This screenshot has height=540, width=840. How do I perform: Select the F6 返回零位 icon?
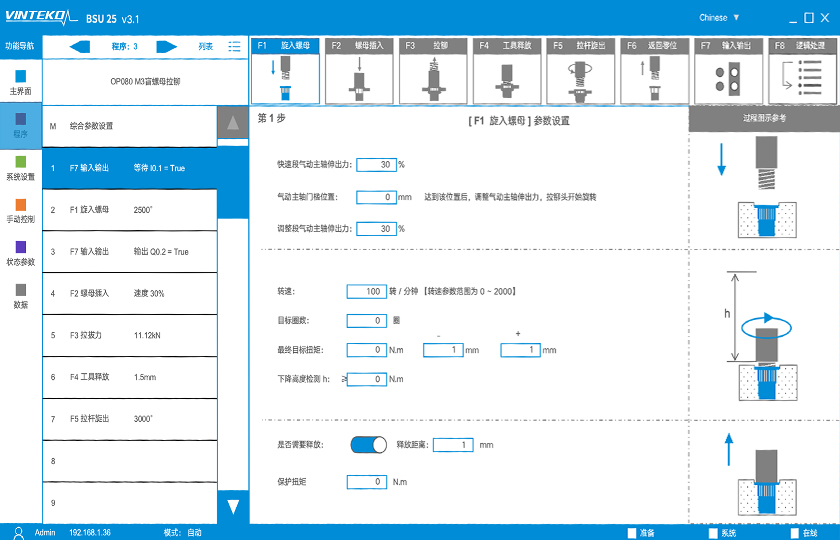click(x=653, y=71)
